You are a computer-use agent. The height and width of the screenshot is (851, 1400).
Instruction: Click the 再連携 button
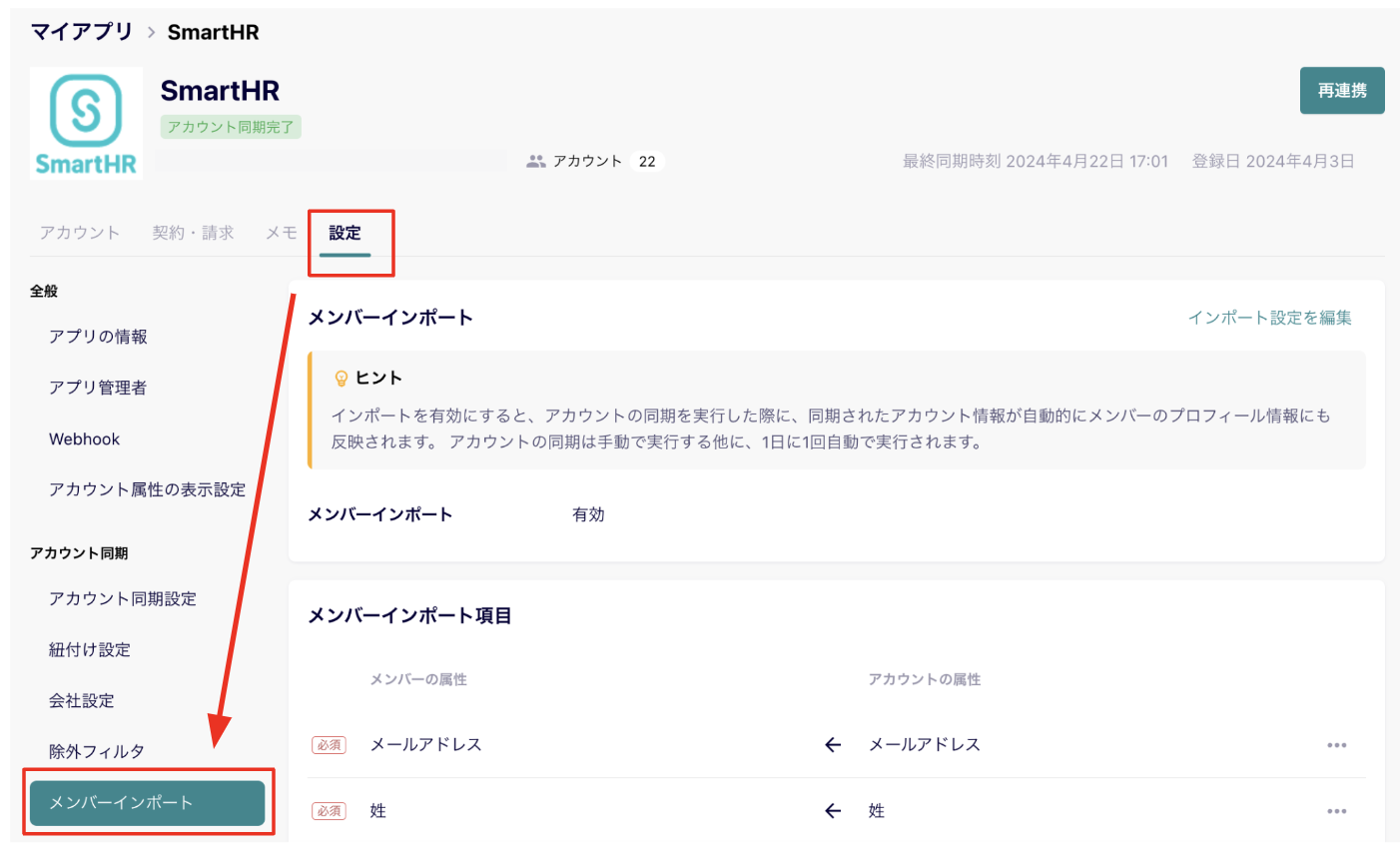[x=1342, y=91]
